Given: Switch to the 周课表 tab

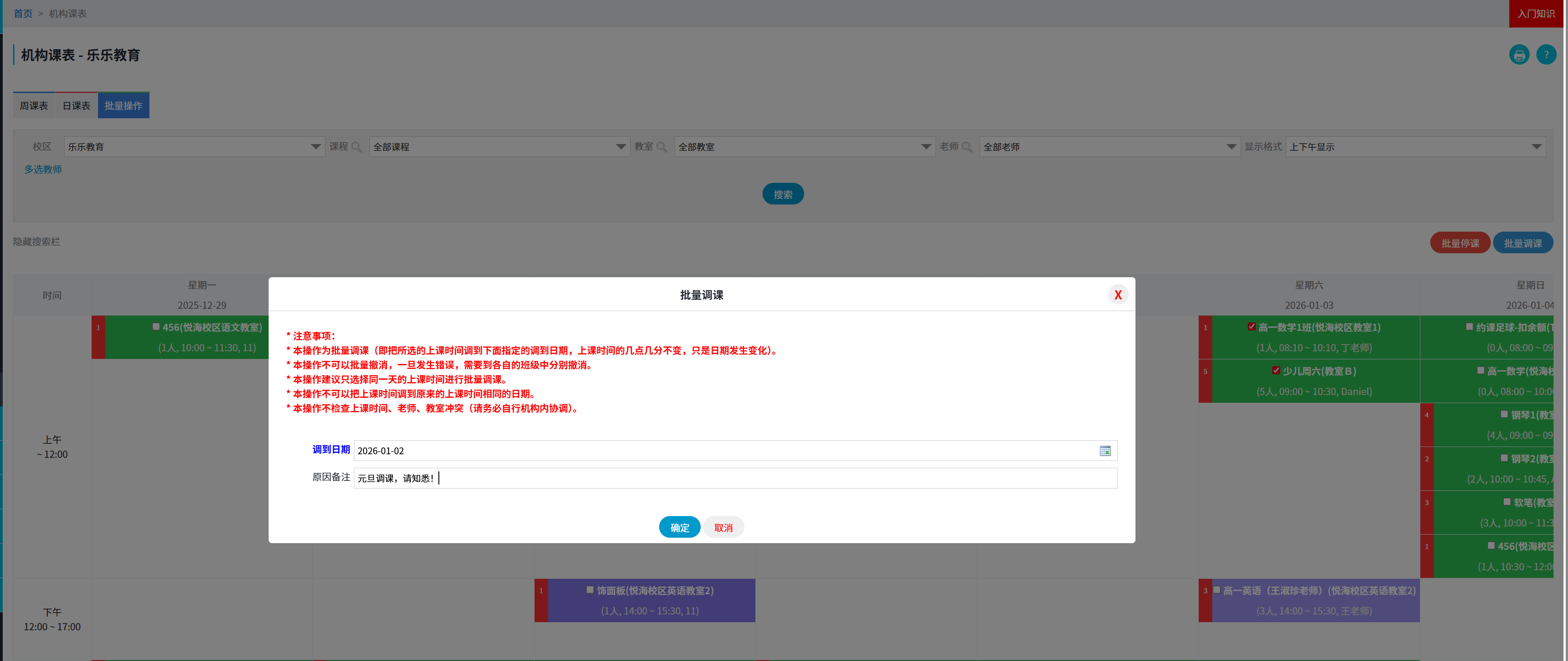Looking at the screenshot, I should tap(33, 105).
